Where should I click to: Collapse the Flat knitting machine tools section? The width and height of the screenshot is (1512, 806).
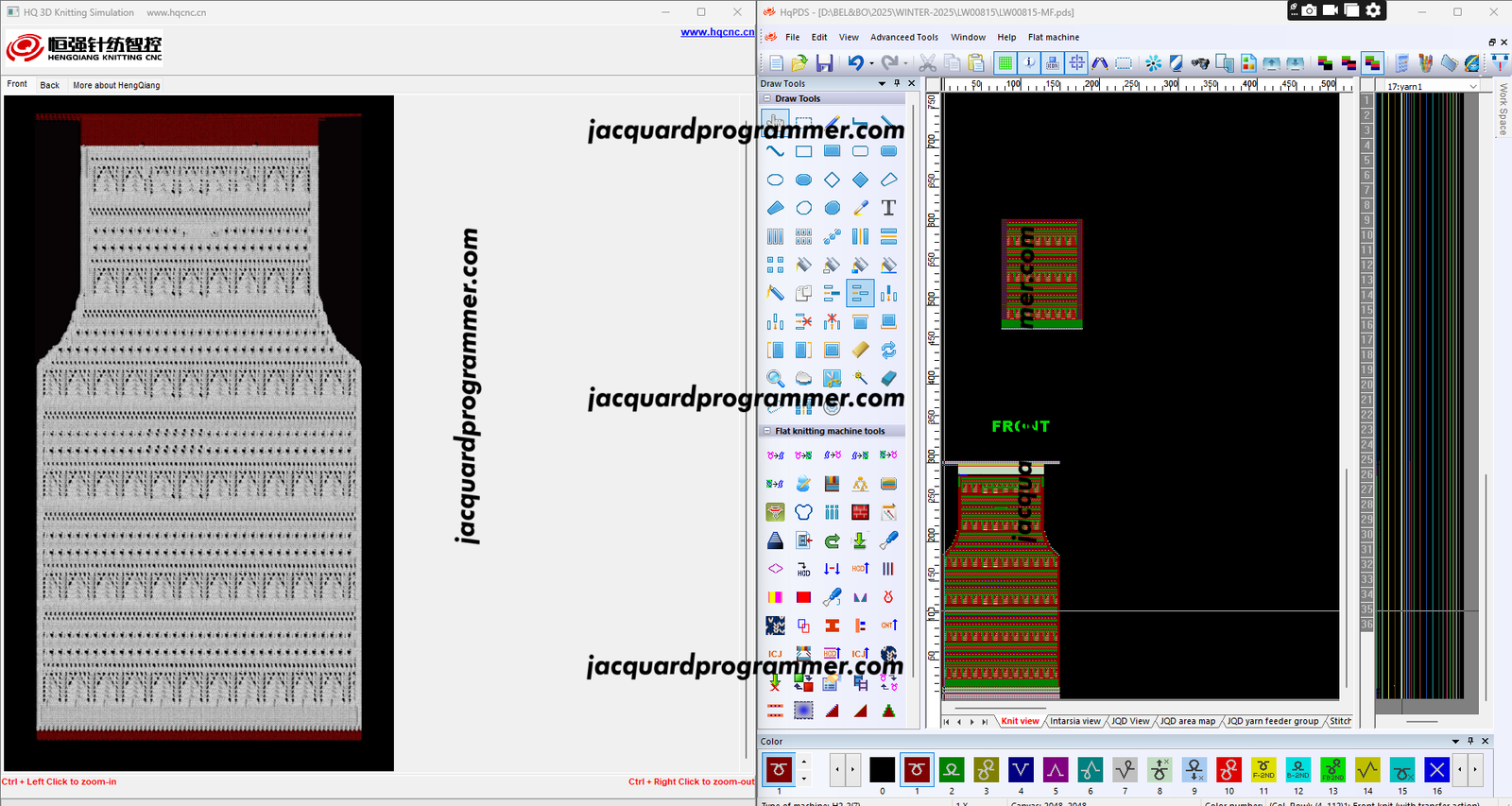[767, 431]
